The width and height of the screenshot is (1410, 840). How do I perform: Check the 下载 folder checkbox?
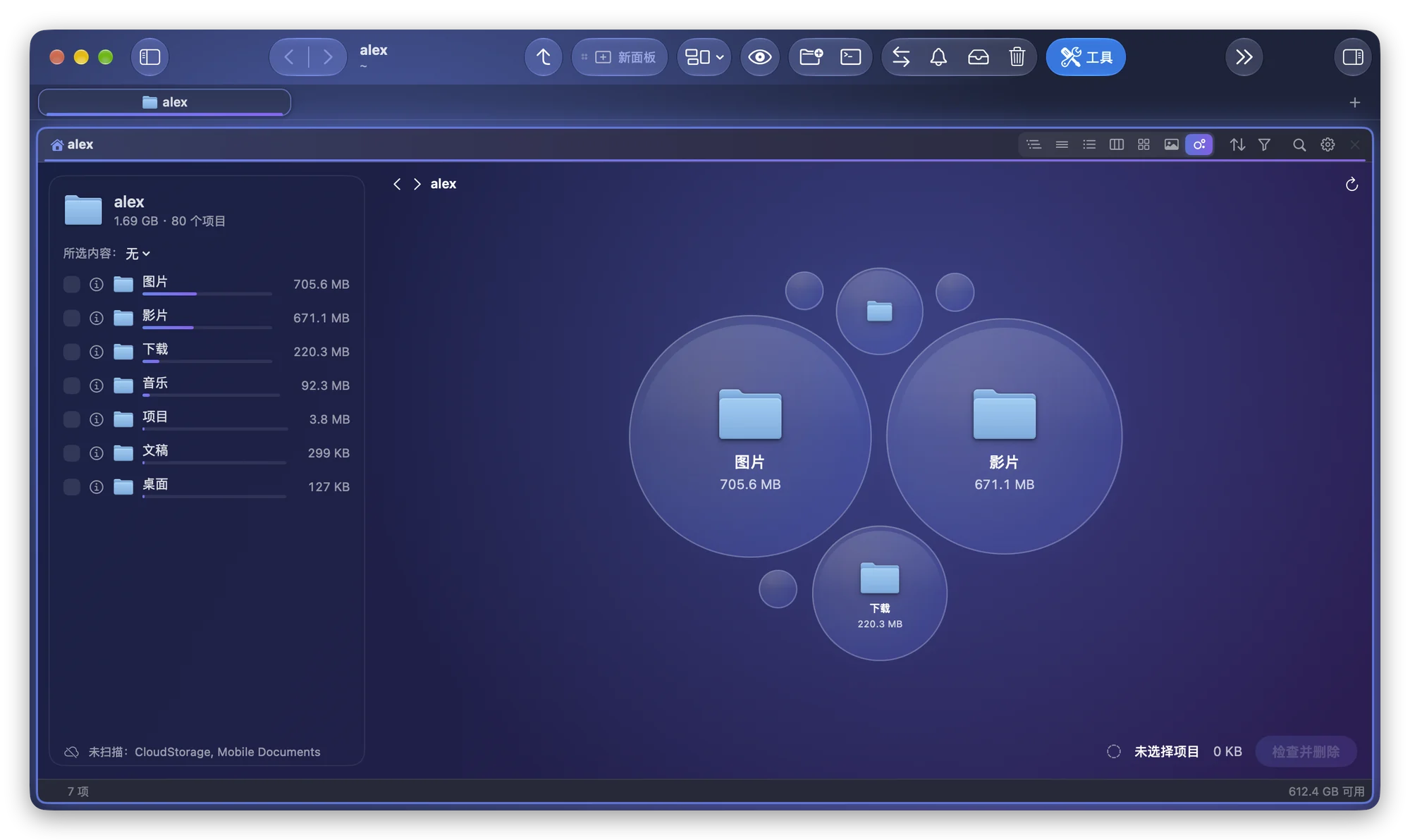click(x=71, y=352)
